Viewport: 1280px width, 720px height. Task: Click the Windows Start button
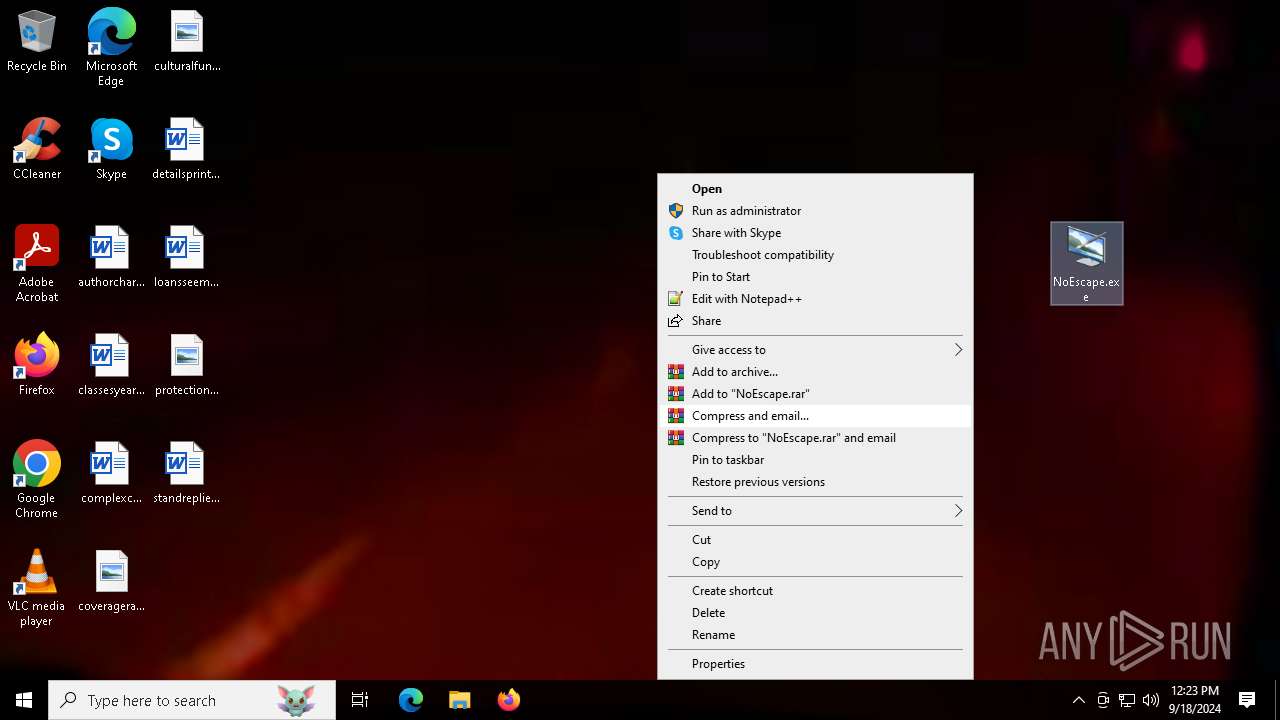(x=24, y=700)
